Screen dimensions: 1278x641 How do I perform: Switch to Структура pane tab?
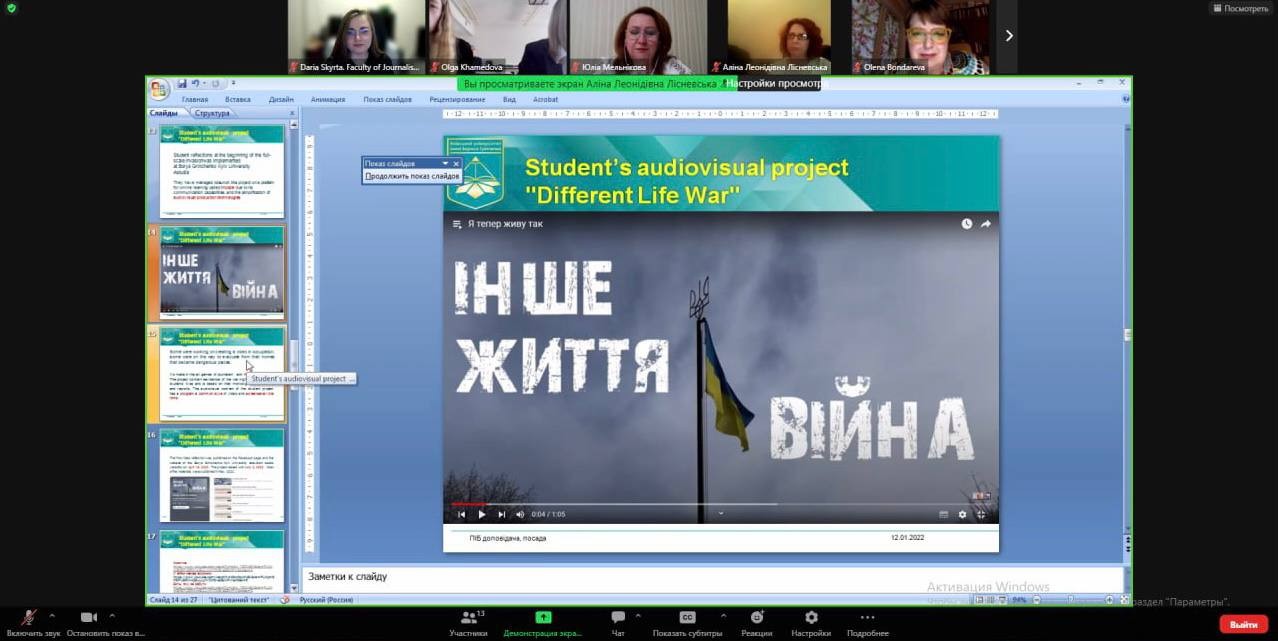pos(212,113)
